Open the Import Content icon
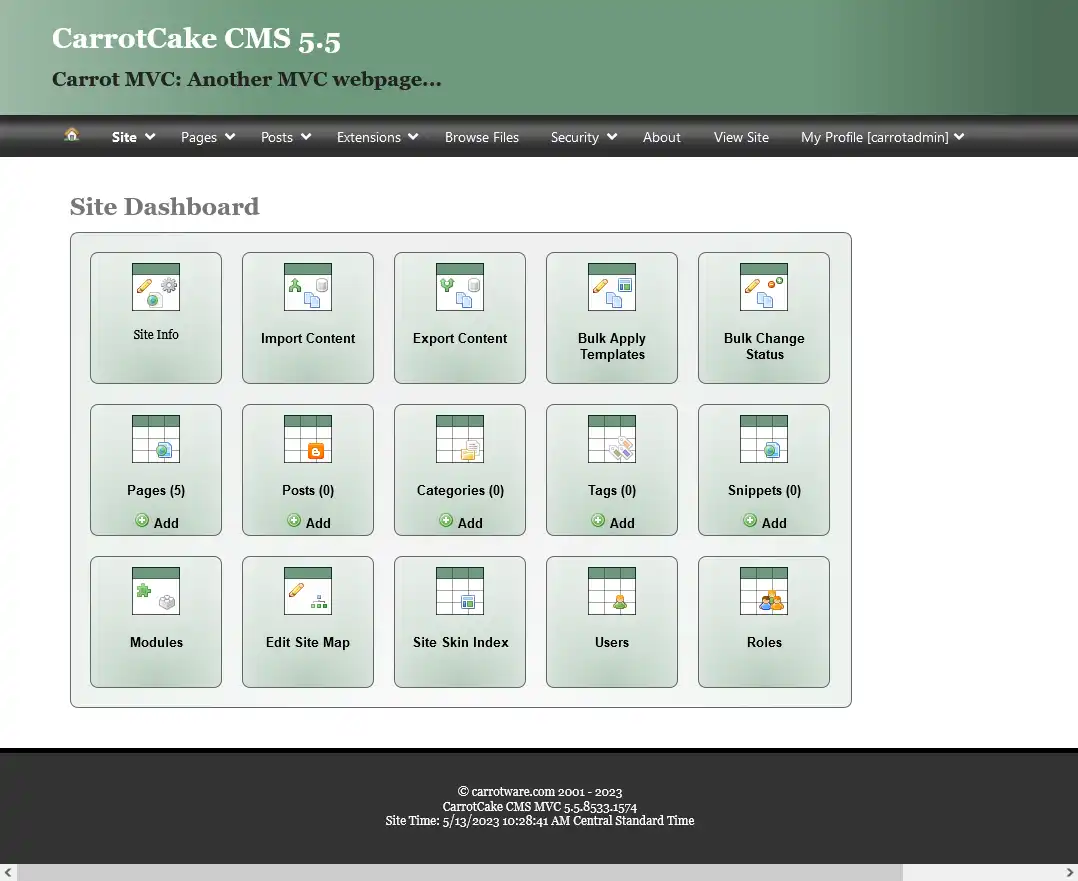Image resolution: width=1078 pixels, height=881 pixels. (x=308, y=287)
